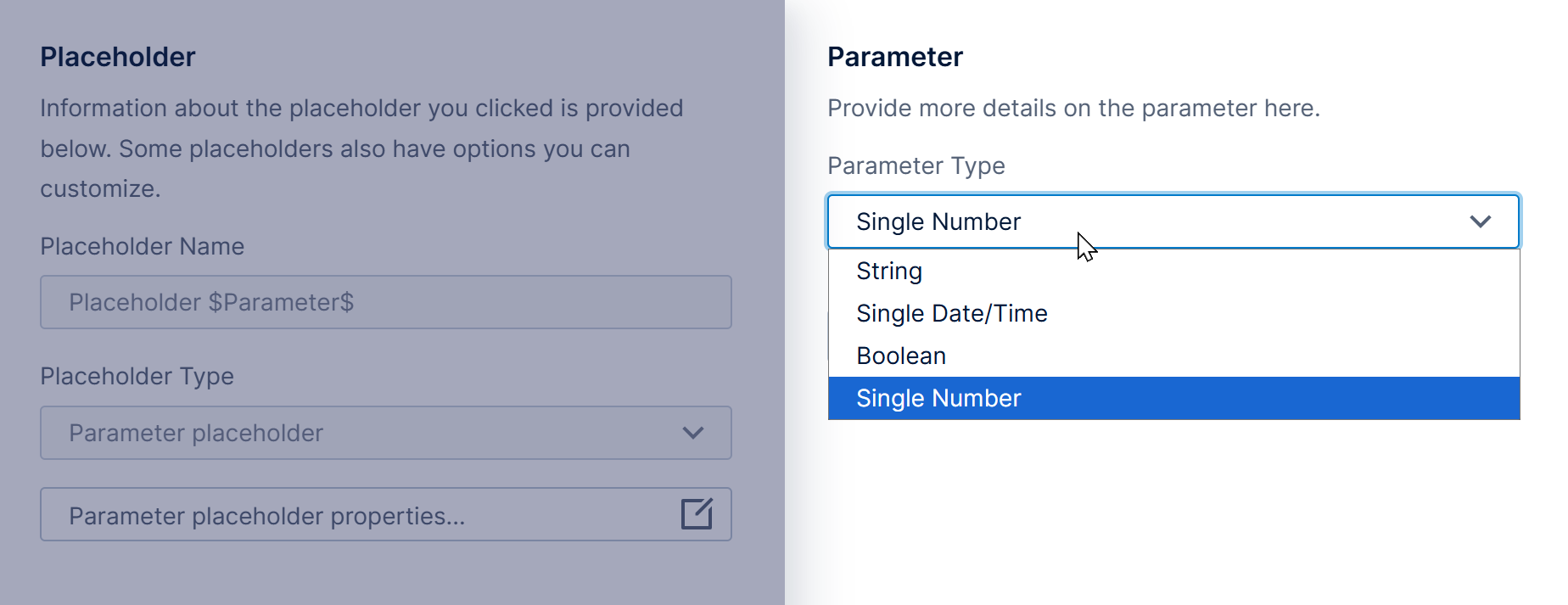Select the String option

(889, 271)
